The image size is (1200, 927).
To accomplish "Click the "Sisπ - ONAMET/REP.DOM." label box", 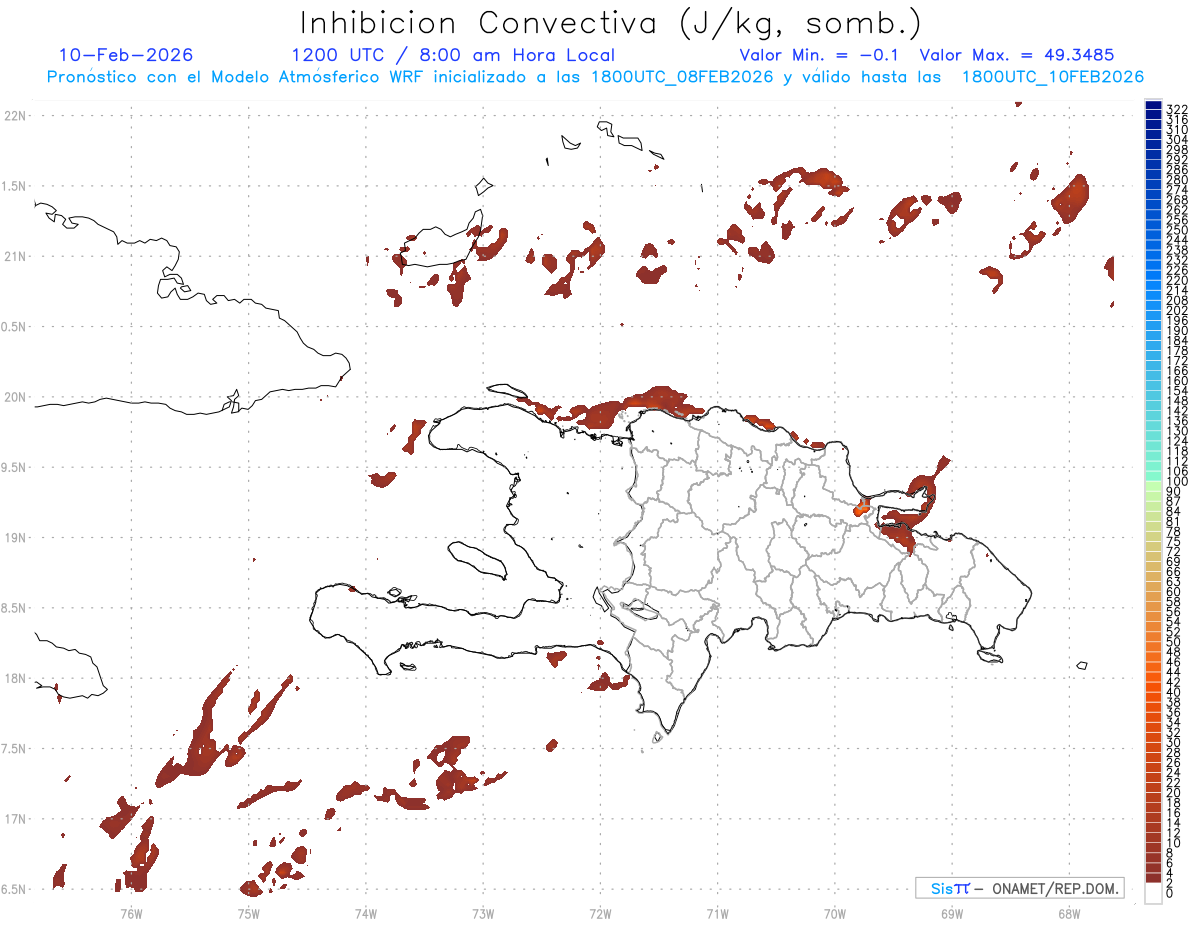I will coord(1019,888).
